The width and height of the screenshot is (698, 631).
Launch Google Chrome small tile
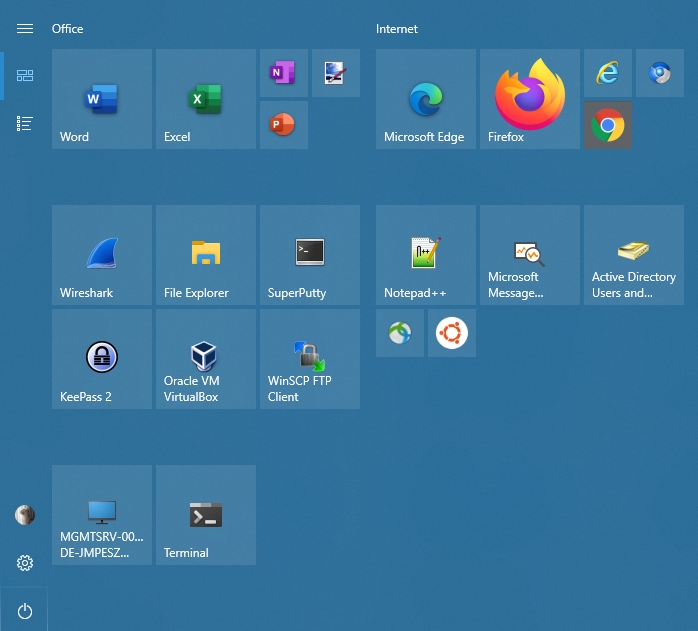click(607, 125)
